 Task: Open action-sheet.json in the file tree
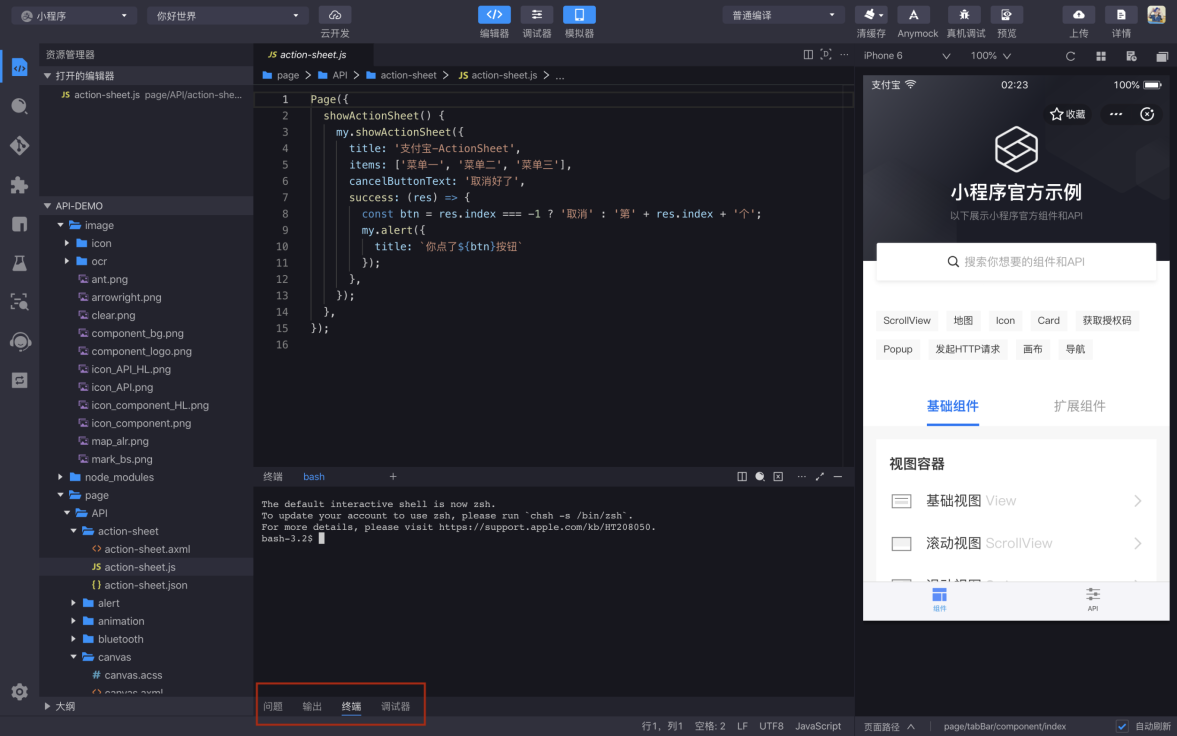146,585
